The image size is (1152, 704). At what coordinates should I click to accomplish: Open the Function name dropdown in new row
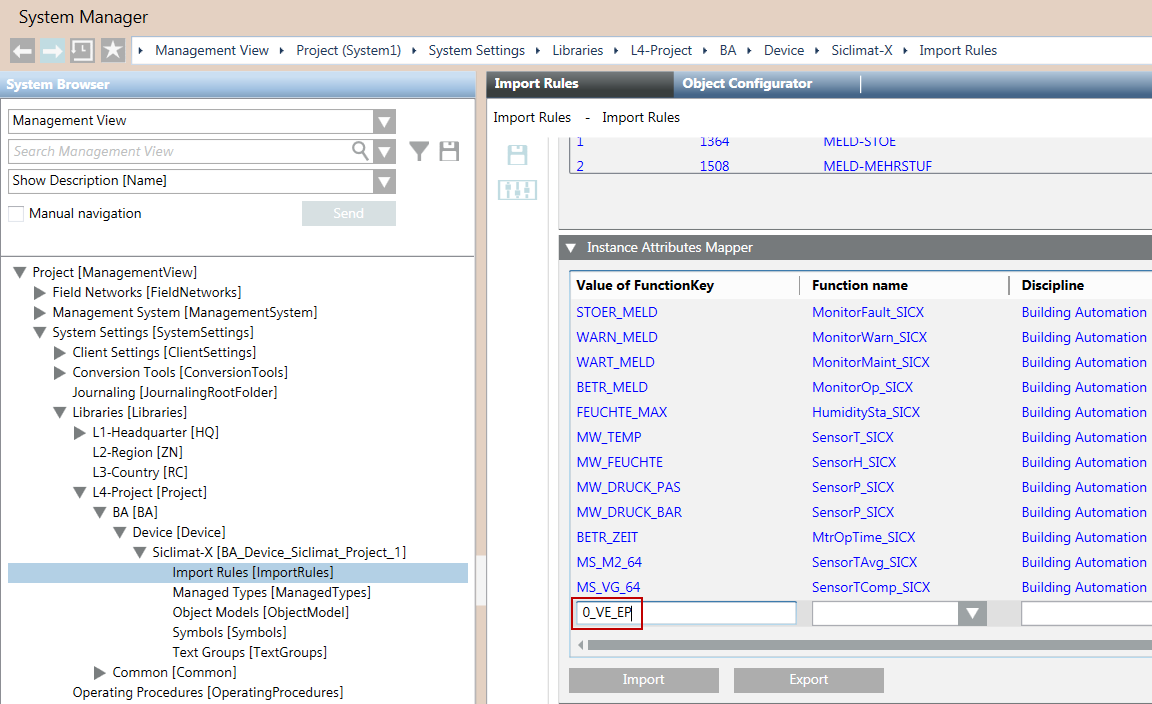click(972, 613)
